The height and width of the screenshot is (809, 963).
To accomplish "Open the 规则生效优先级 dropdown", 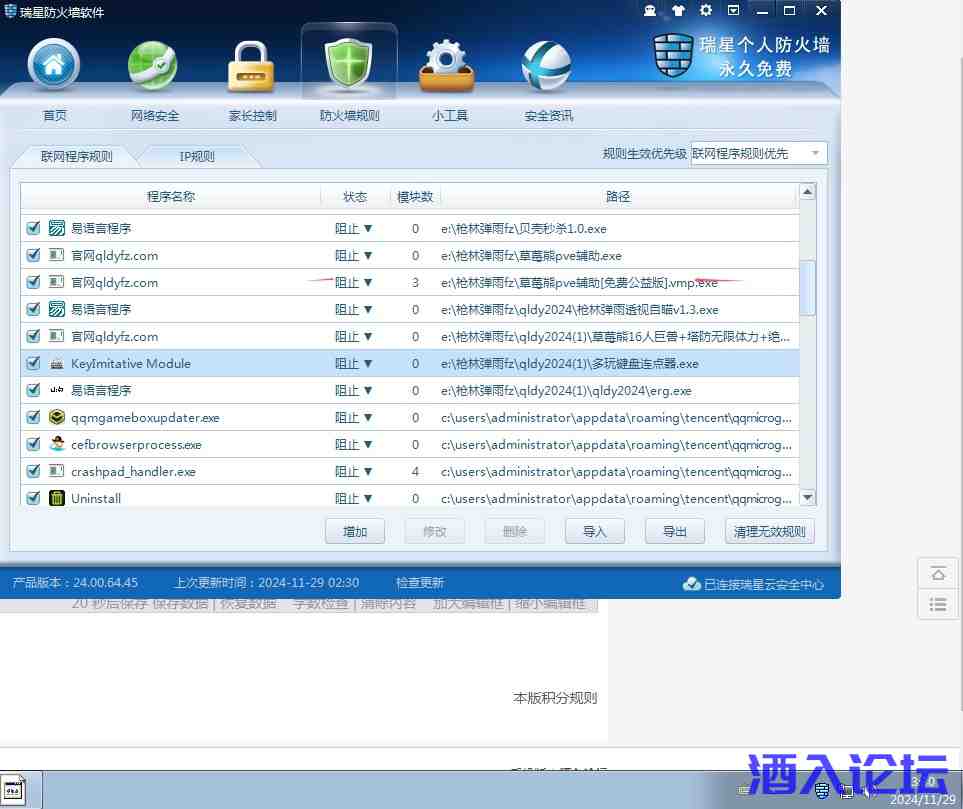I will pos(815,153).
